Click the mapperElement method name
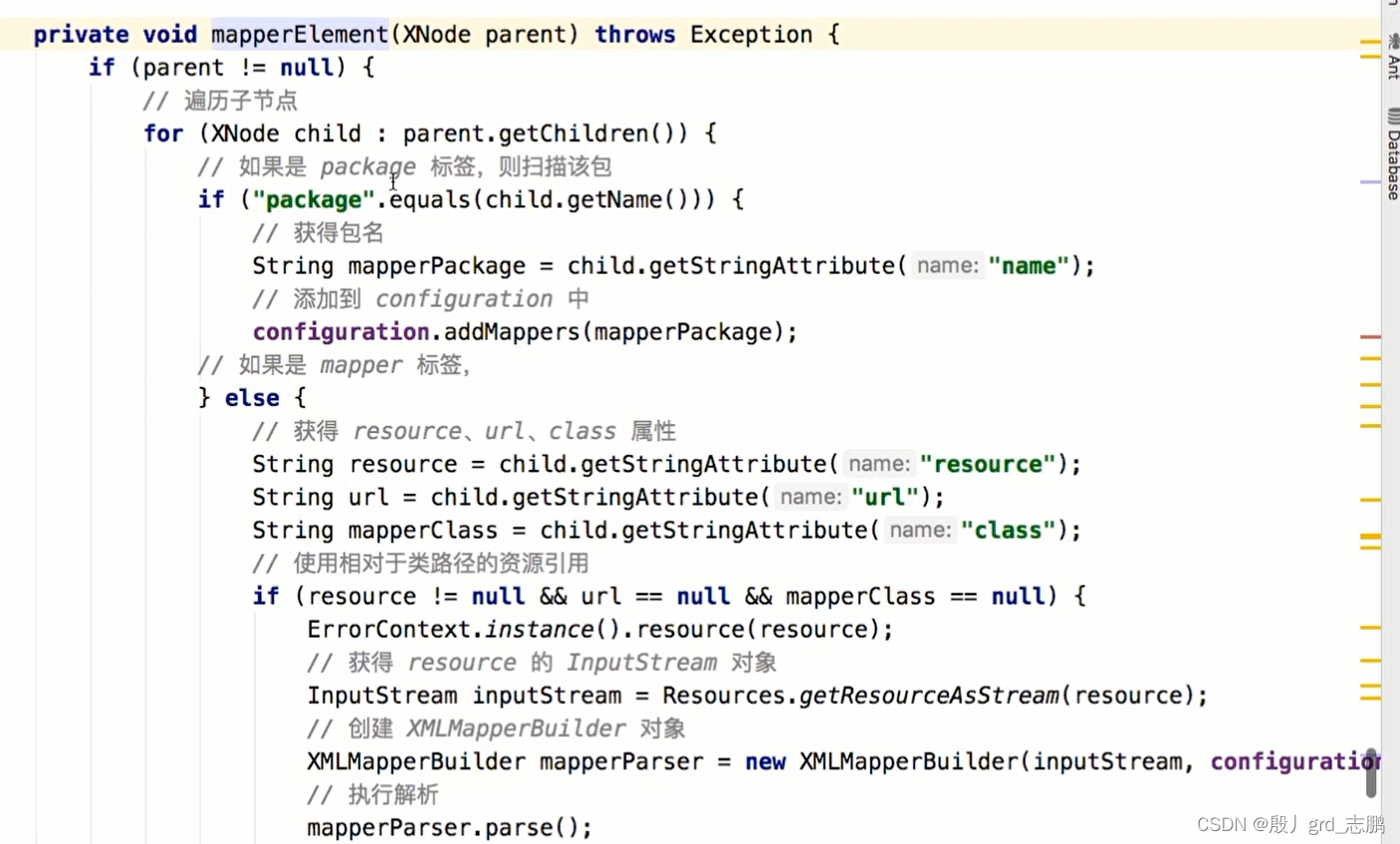This screenshot has height=844, width=1400. tap(300, 35)
